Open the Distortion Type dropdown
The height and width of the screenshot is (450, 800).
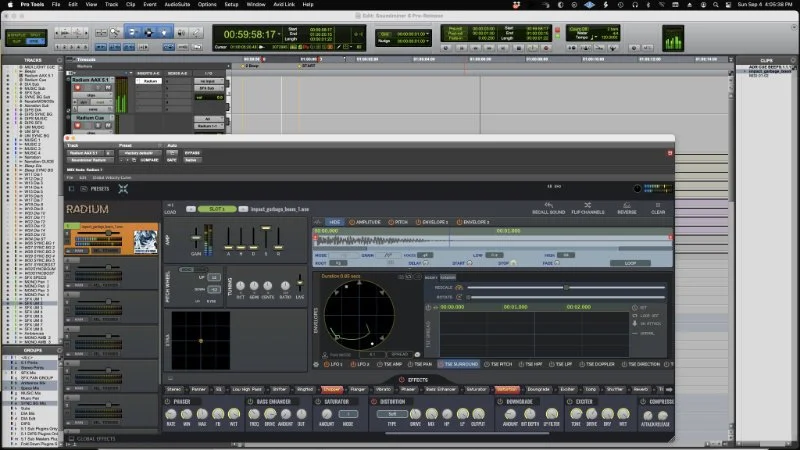392,414
